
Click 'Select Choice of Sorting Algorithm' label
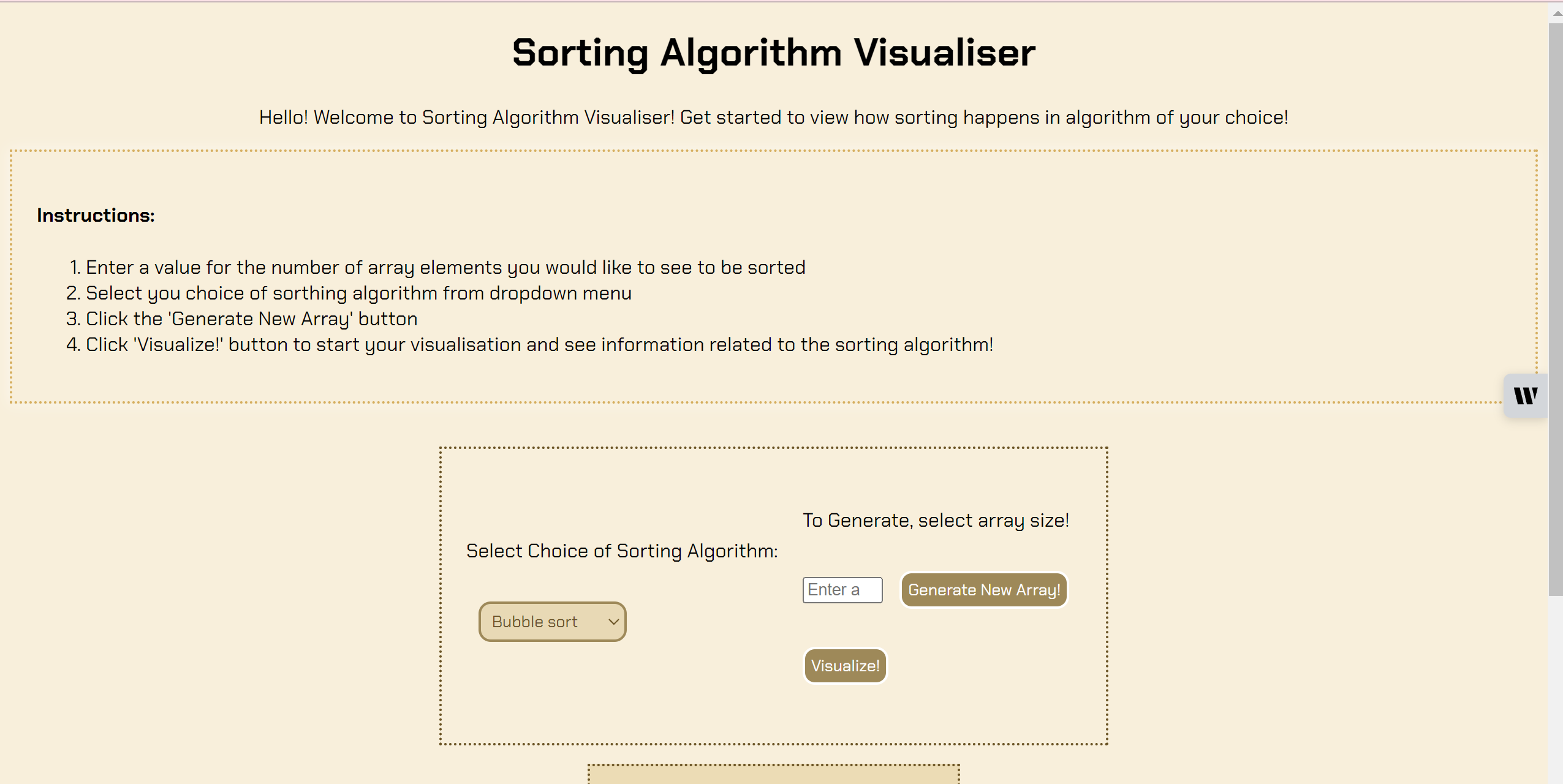click(621, 551)
